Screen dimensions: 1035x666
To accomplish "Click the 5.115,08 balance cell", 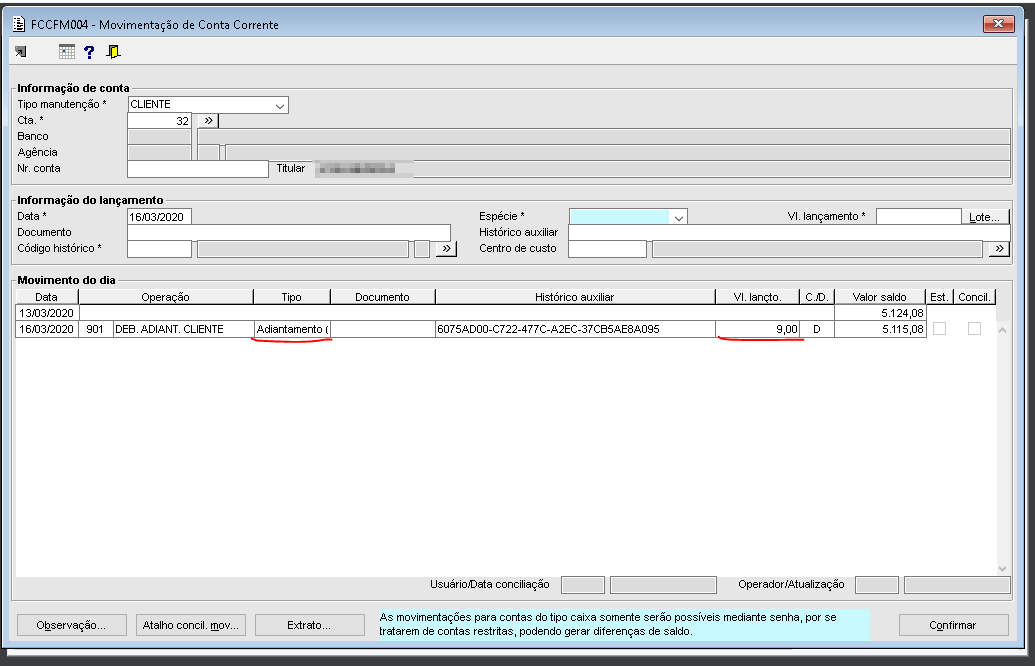I will click(880, 329).
